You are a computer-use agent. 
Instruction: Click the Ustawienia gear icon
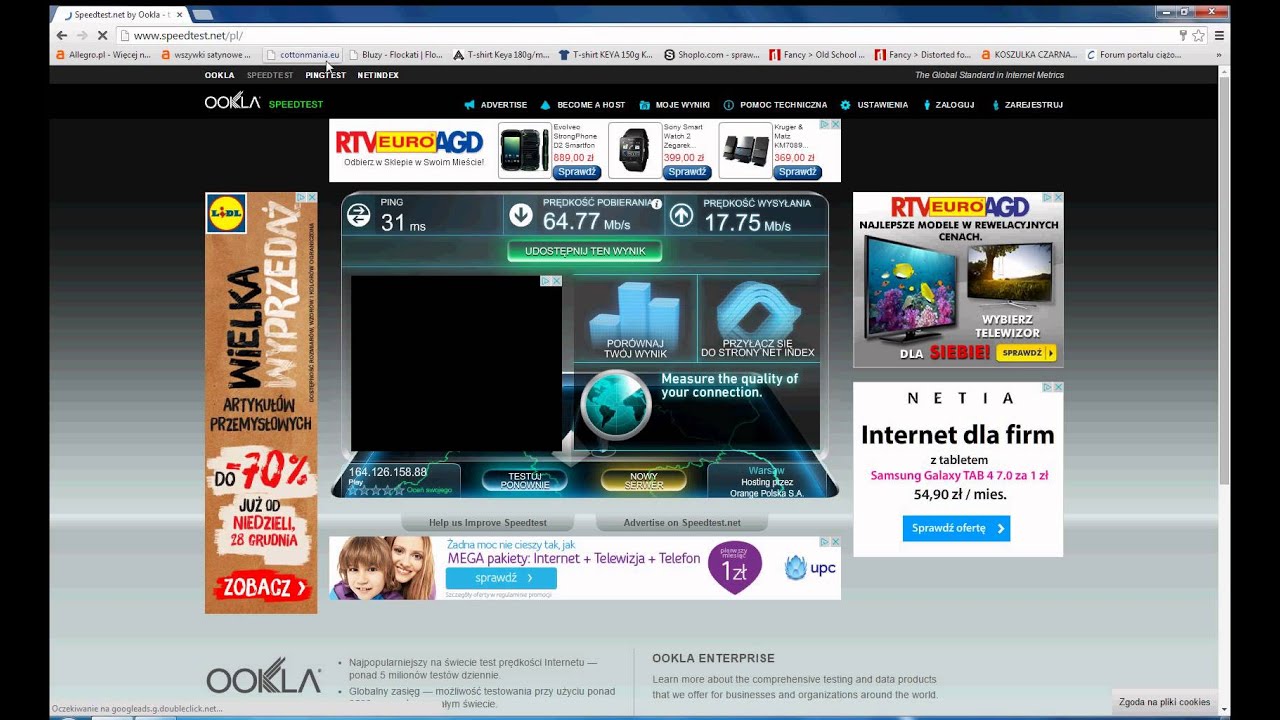pos(845,105)
